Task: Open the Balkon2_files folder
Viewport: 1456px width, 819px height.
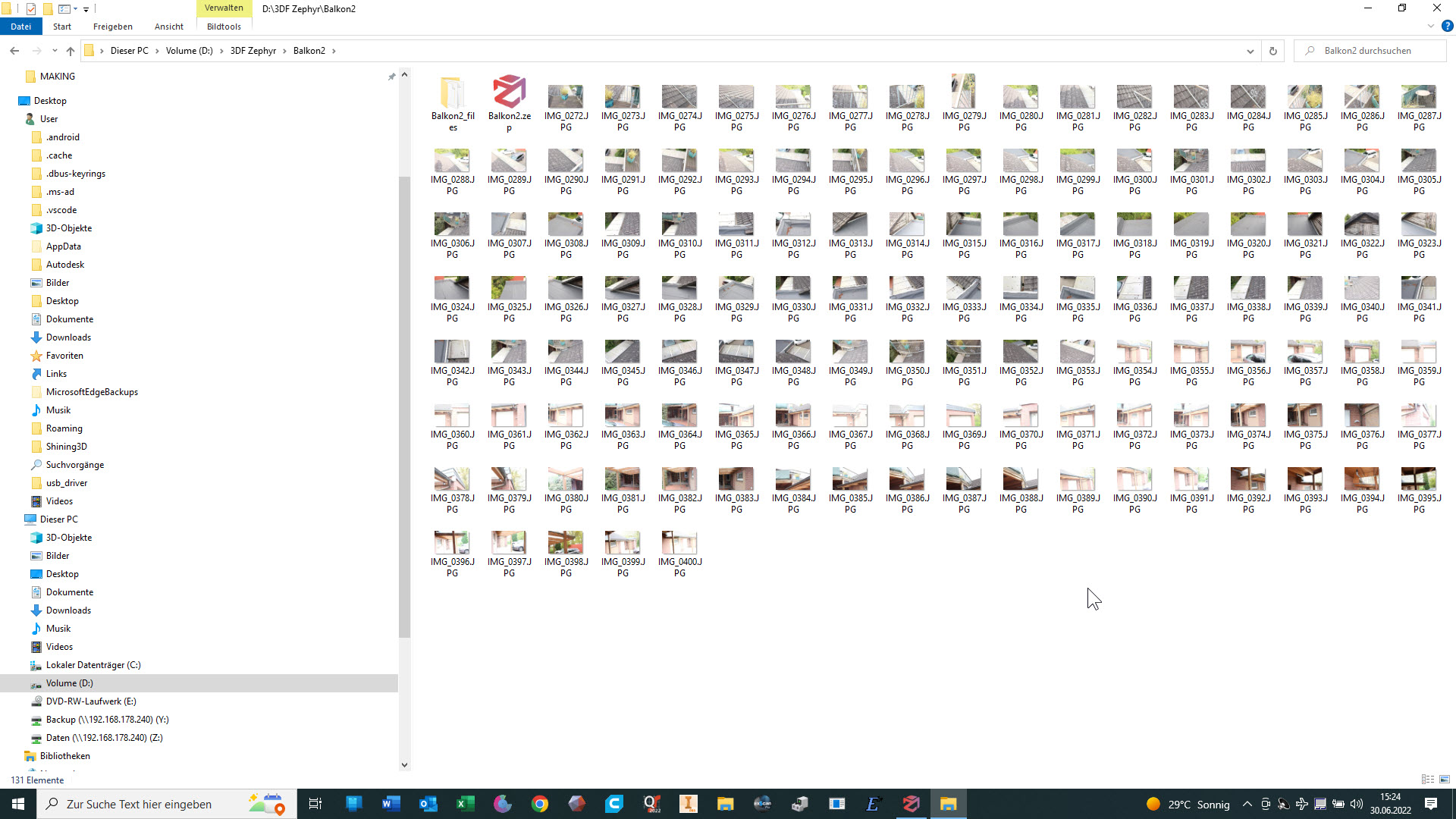Action: [x=452, y=93]
